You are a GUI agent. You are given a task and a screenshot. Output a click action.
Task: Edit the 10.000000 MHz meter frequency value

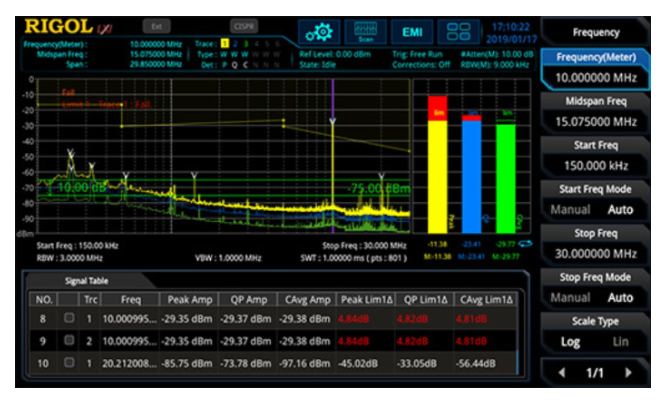click(596, 78)
